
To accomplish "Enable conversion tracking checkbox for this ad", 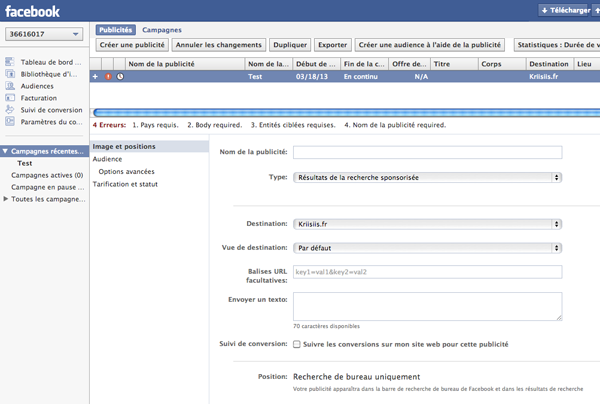I will point(296,344).
